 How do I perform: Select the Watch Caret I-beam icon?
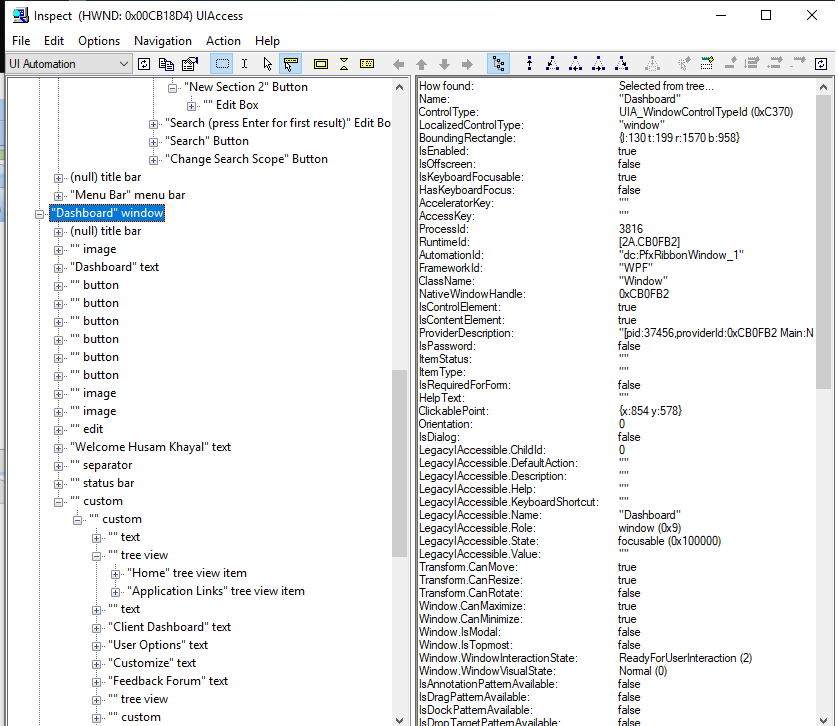point(245,63)
